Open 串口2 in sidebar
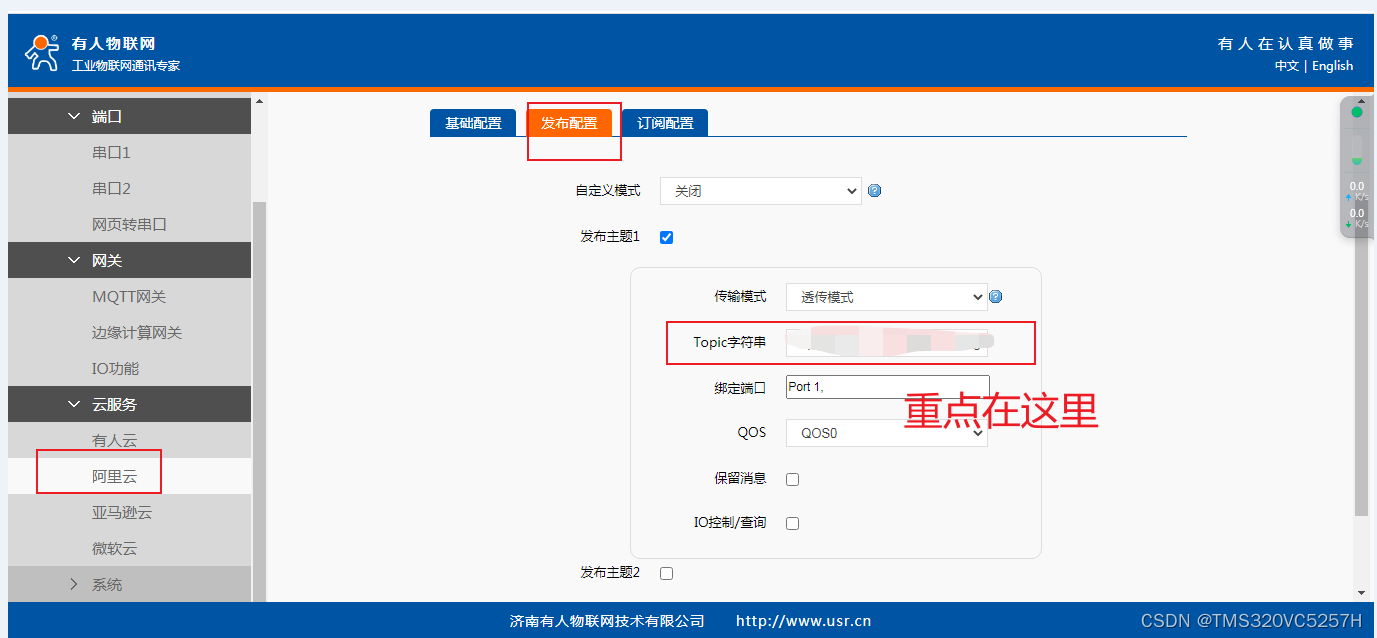This screenshot has height=638, width=1377. 129,188
